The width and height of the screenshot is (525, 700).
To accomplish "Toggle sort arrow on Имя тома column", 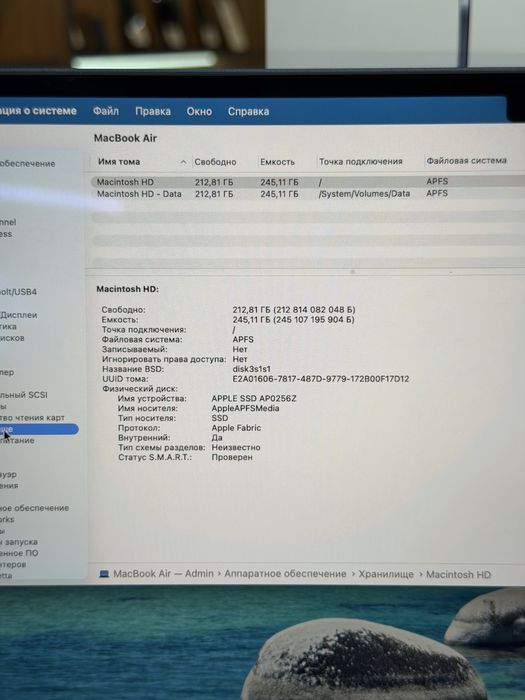I will point(183,162).
